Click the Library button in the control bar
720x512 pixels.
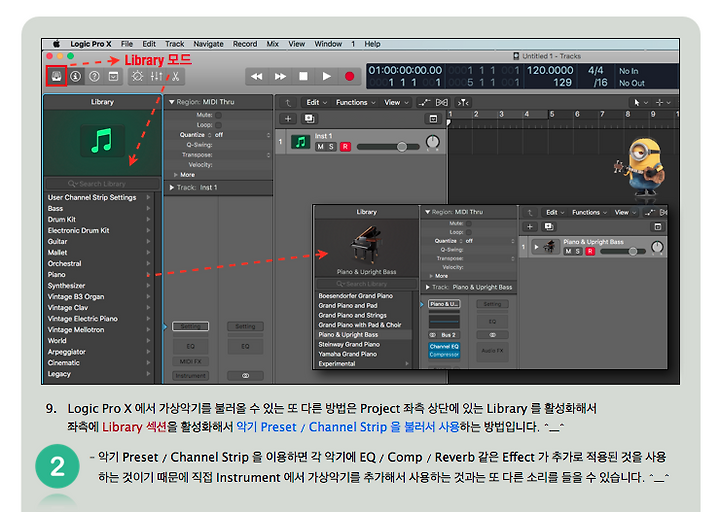point(56,76)
